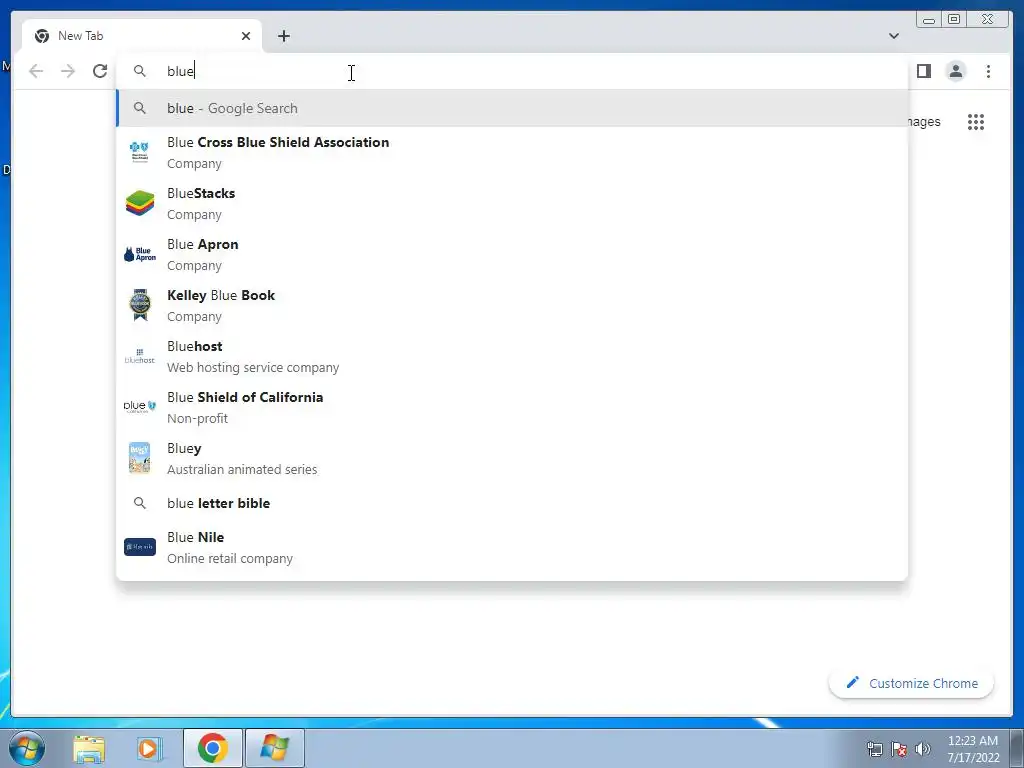Click the Blue Nile logo icon

[140, 547]
